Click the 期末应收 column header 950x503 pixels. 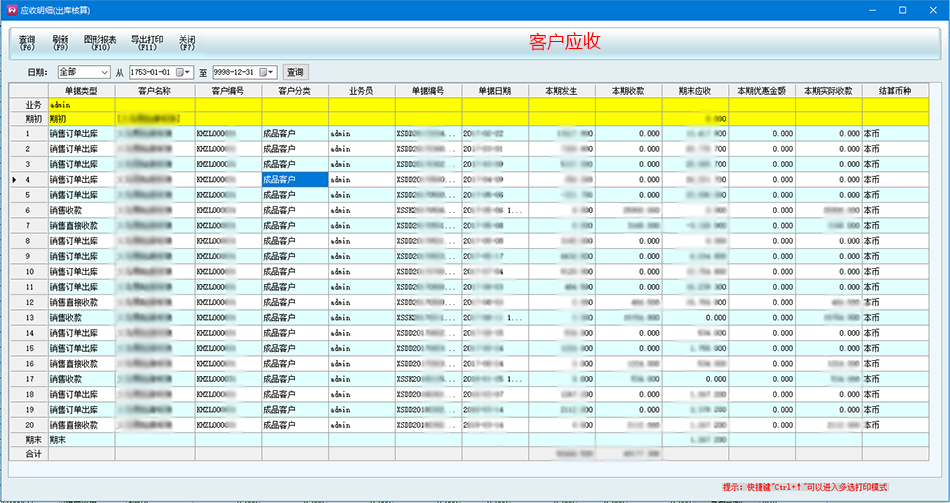[x=695, y=90]
